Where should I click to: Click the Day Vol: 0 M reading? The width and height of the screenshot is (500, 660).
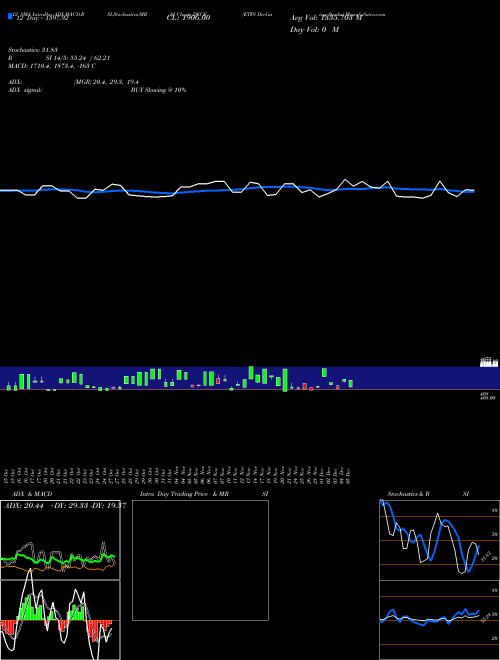coord(314,30)
